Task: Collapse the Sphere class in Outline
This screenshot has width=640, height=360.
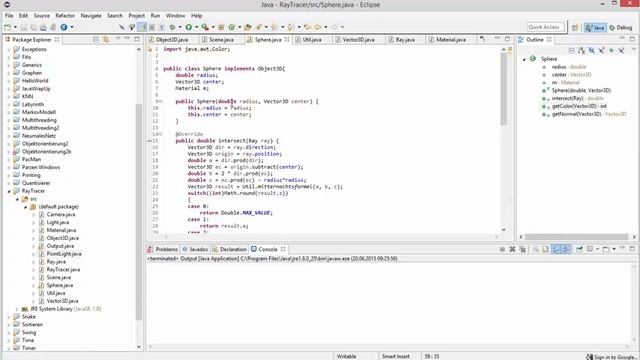Action: coord(524,59)
